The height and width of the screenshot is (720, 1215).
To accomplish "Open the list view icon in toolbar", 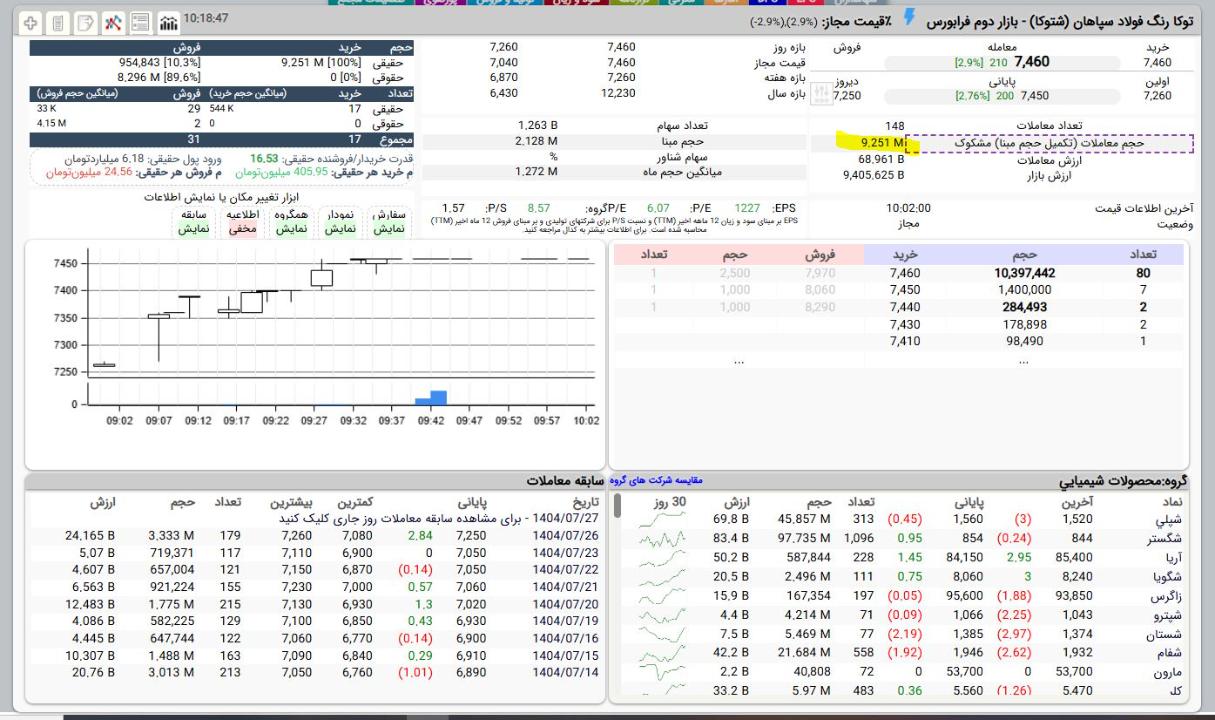I will (141, 22).
